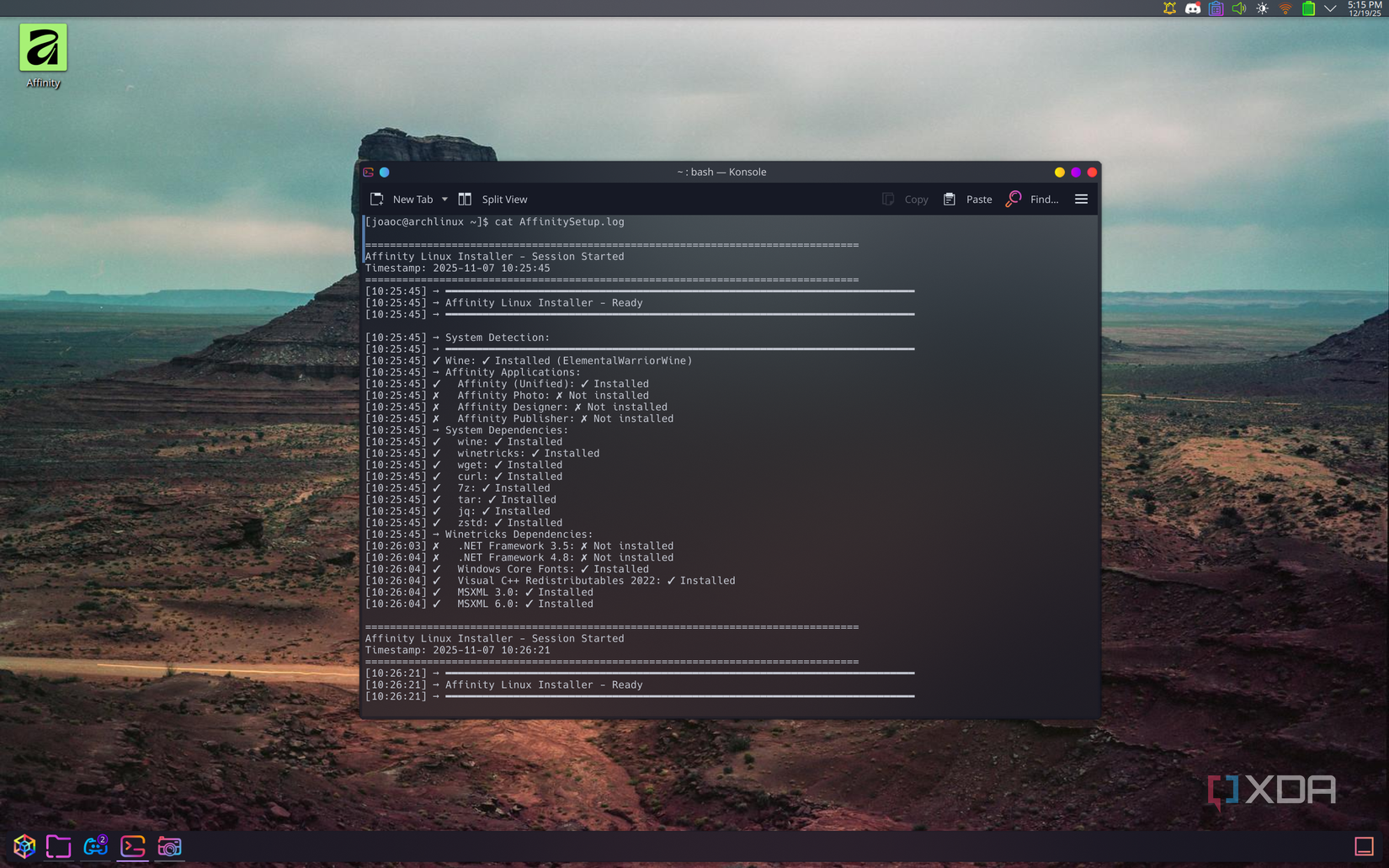Open the application launcher in the dock
The image size is (1389, 868).
(24, 846)
